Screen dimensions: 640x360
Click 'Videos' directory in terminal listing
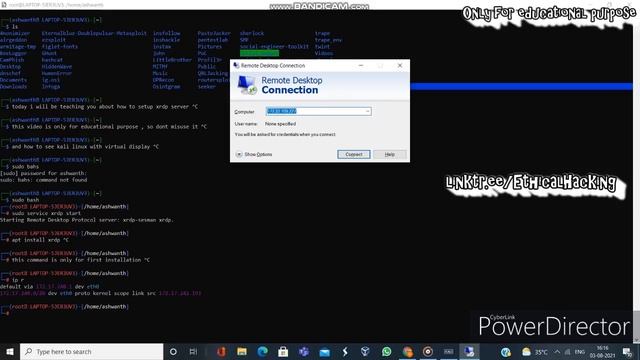324,53
